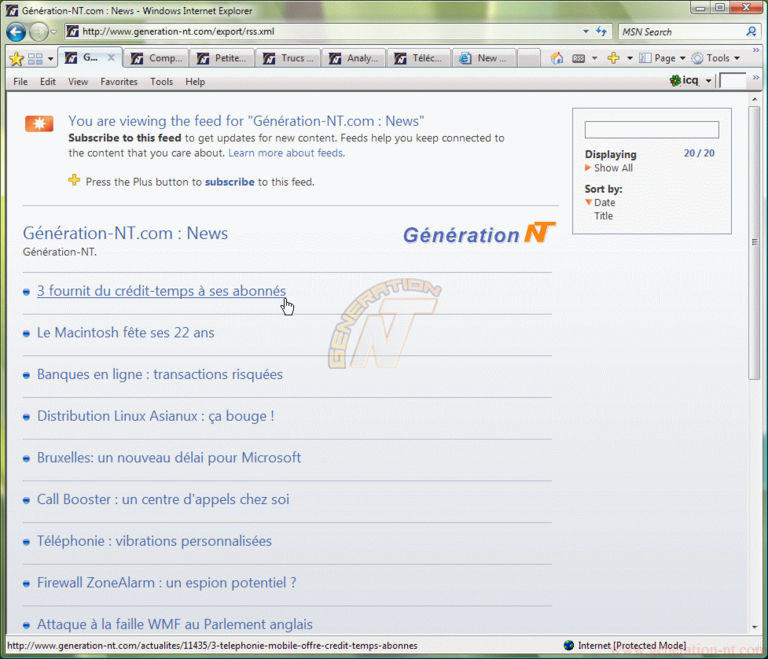Expand the Plus button dropdown arrow
Image resolution: width=768 pixels, height=659 pixels.
(x=630, y=58)
